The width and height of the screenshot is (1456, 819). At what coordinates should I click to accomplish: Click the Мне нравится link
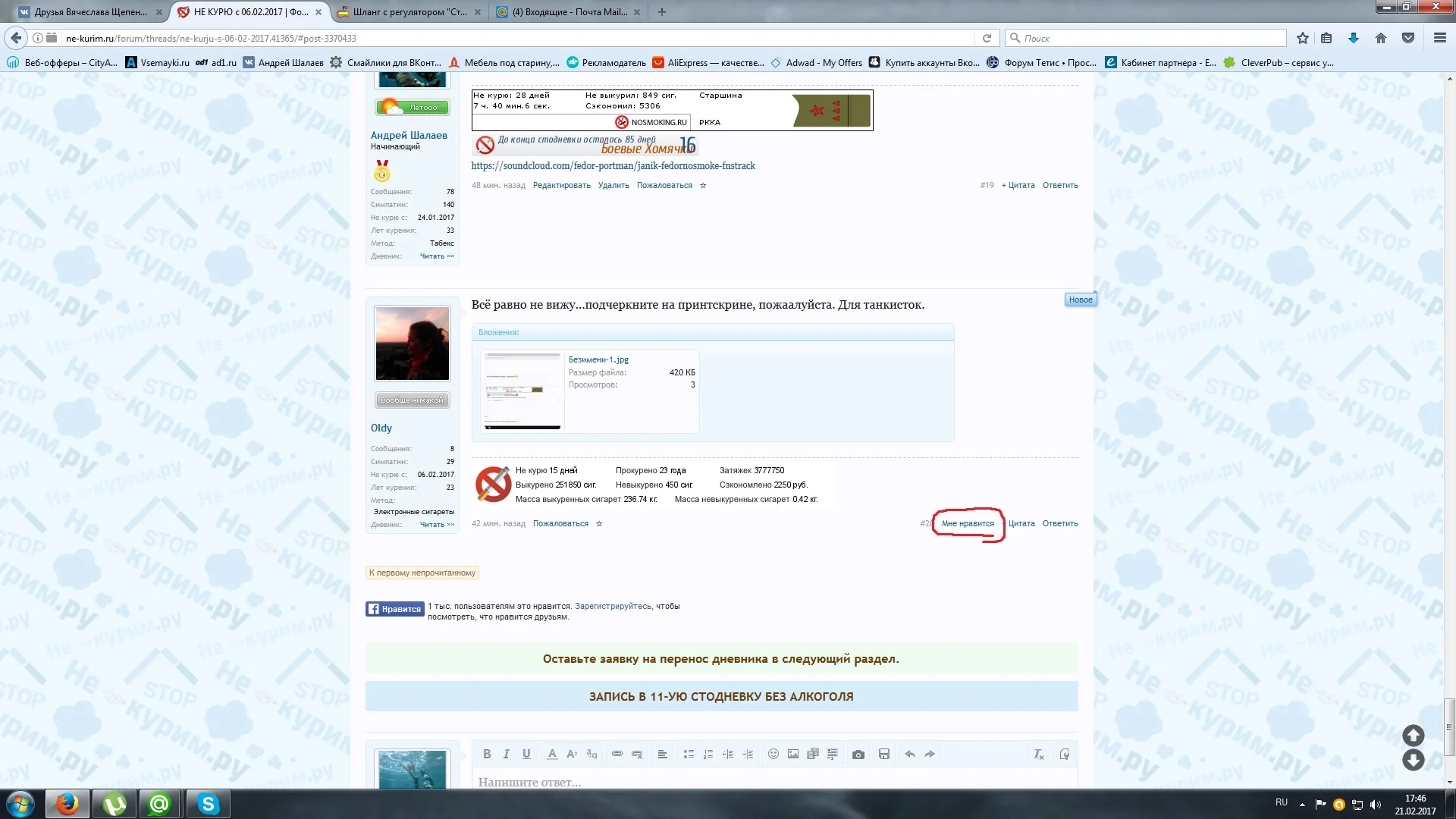tap(967, 523)
